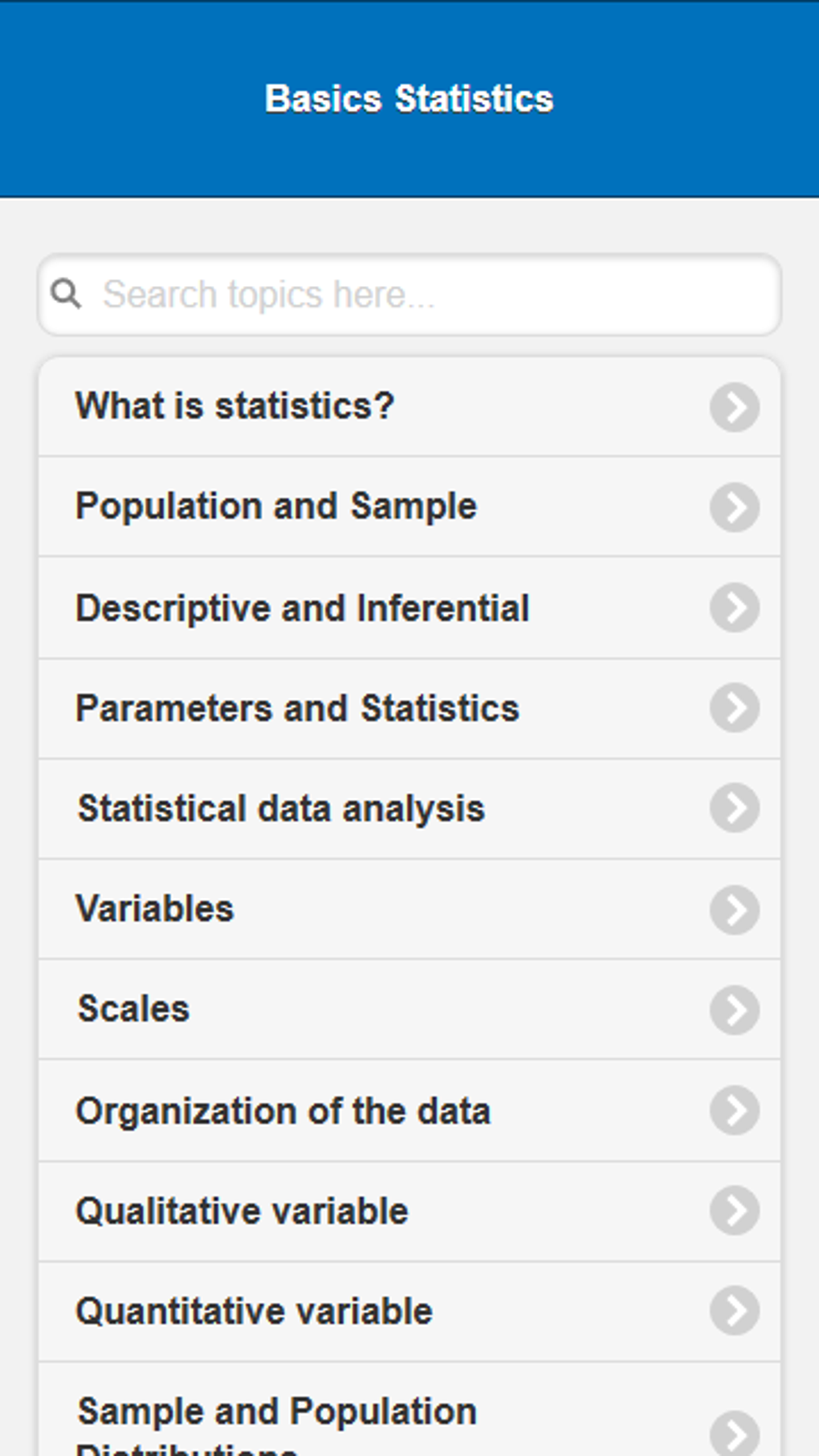Tap the arrow icon next to Variables
The width and height of the screenshot is (819, 1456).
735,909
